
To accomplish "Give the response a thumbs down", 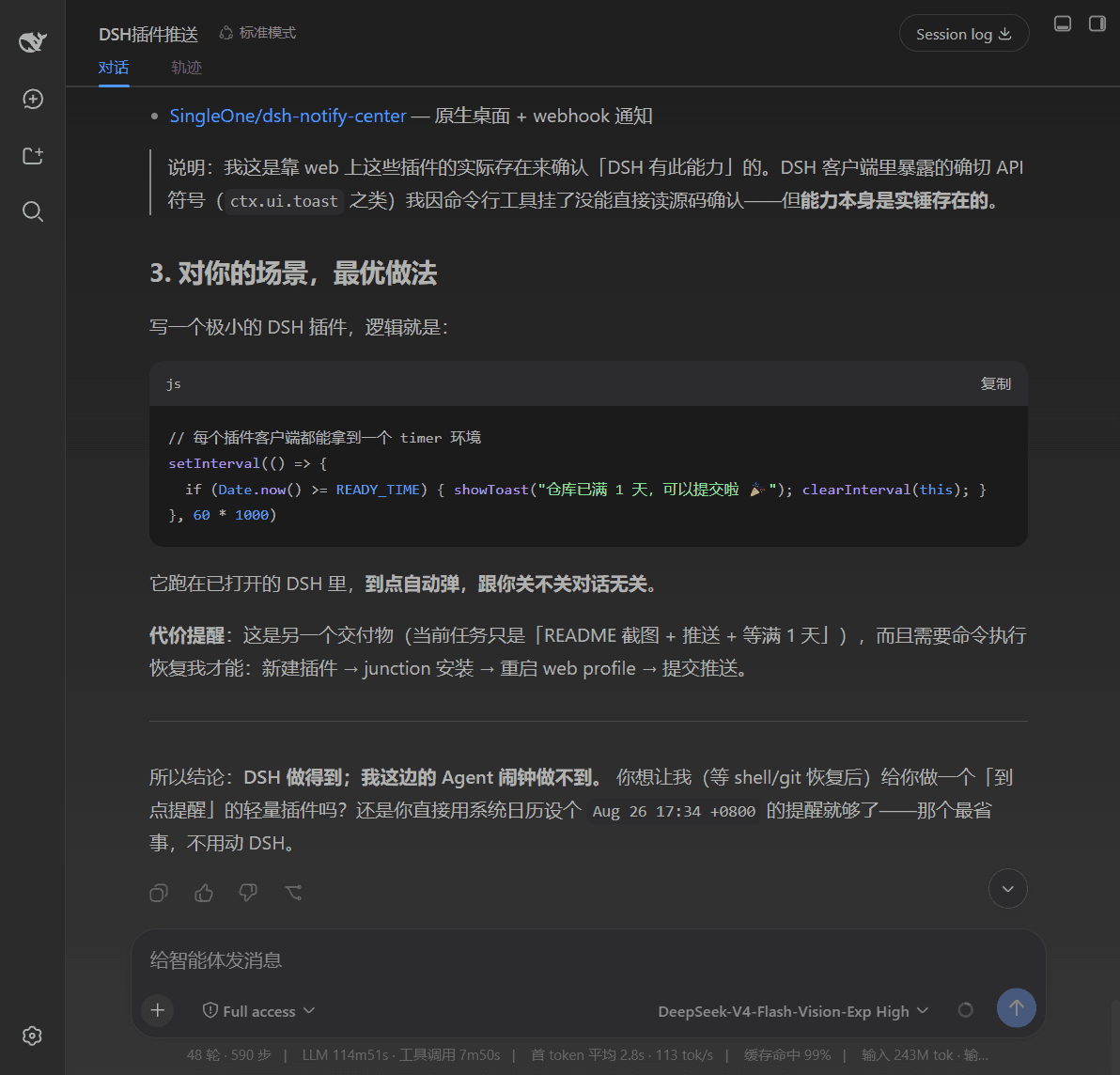I will (x=248, y=893).
